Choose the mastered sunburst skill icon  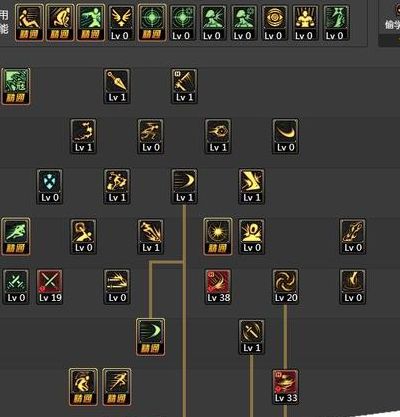pos(218,237)
